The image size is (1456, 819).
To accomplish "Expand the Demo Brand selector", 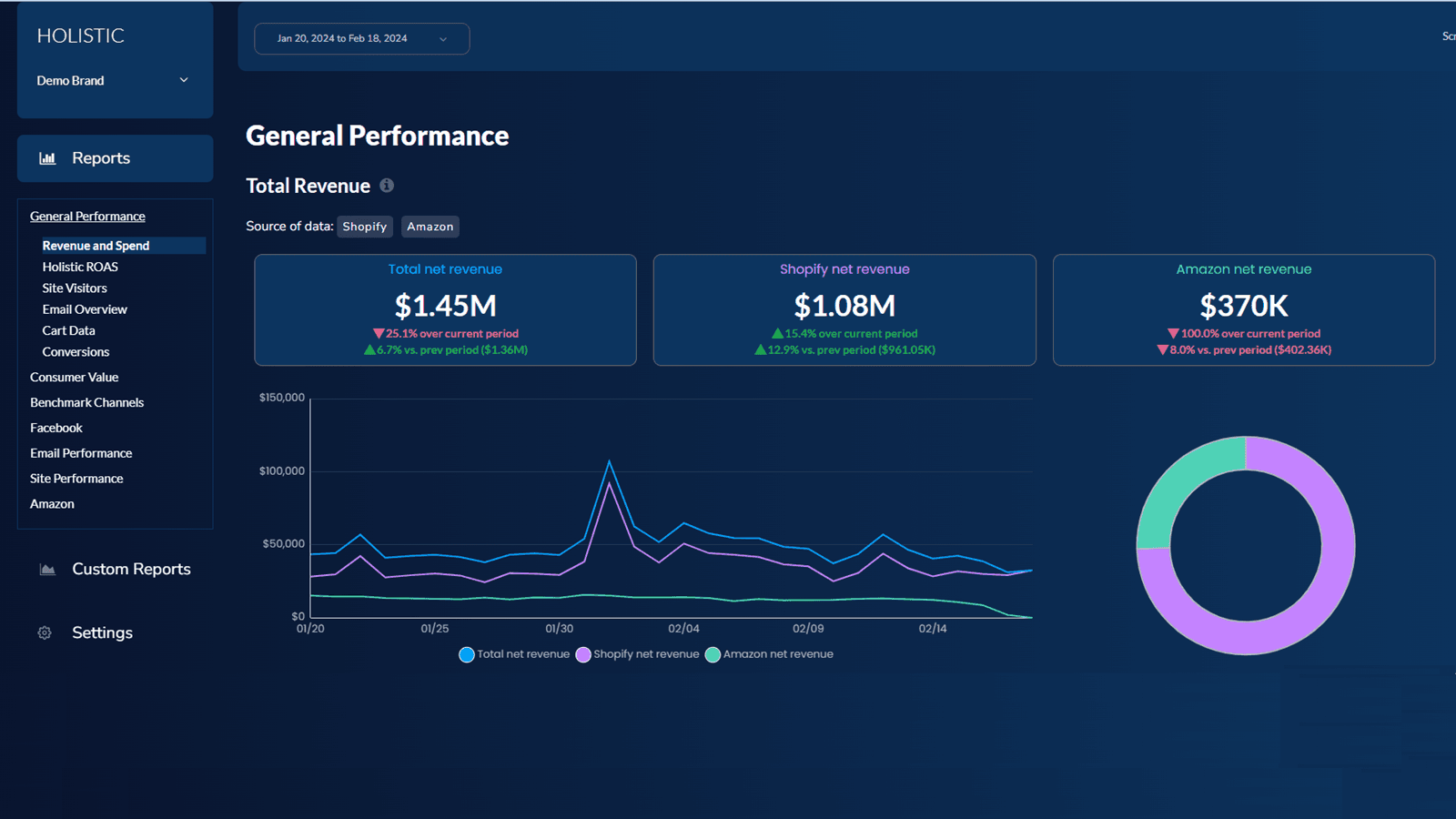I will click(183, 80).
